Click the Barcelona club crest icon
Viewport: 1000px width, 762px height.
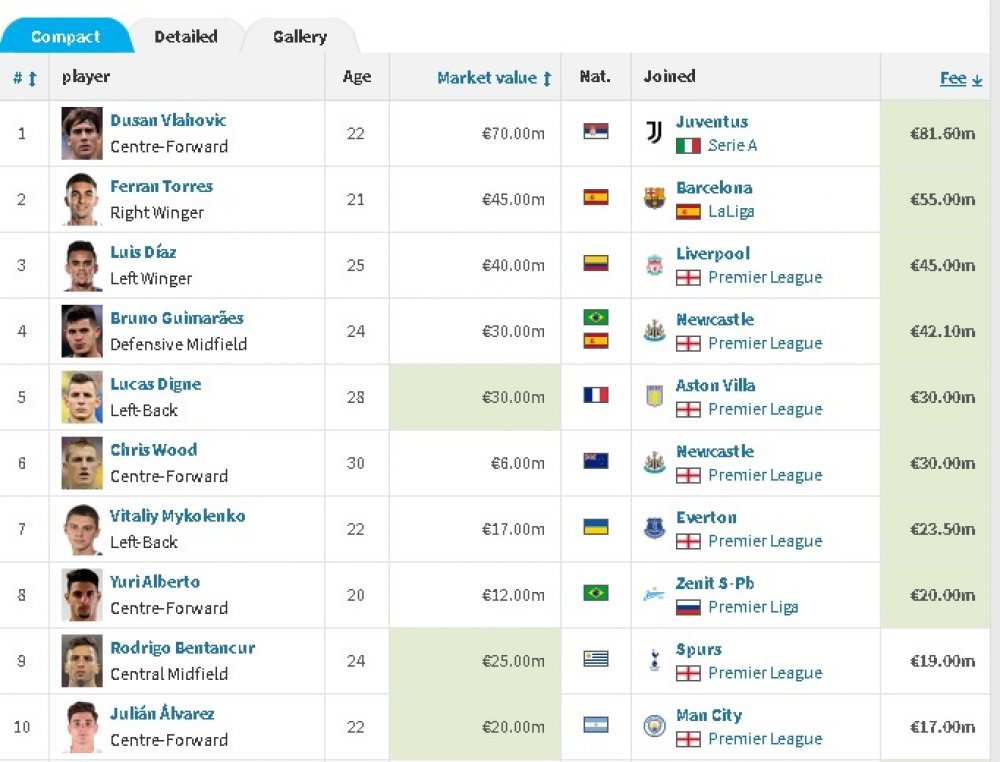coord(654,198)
